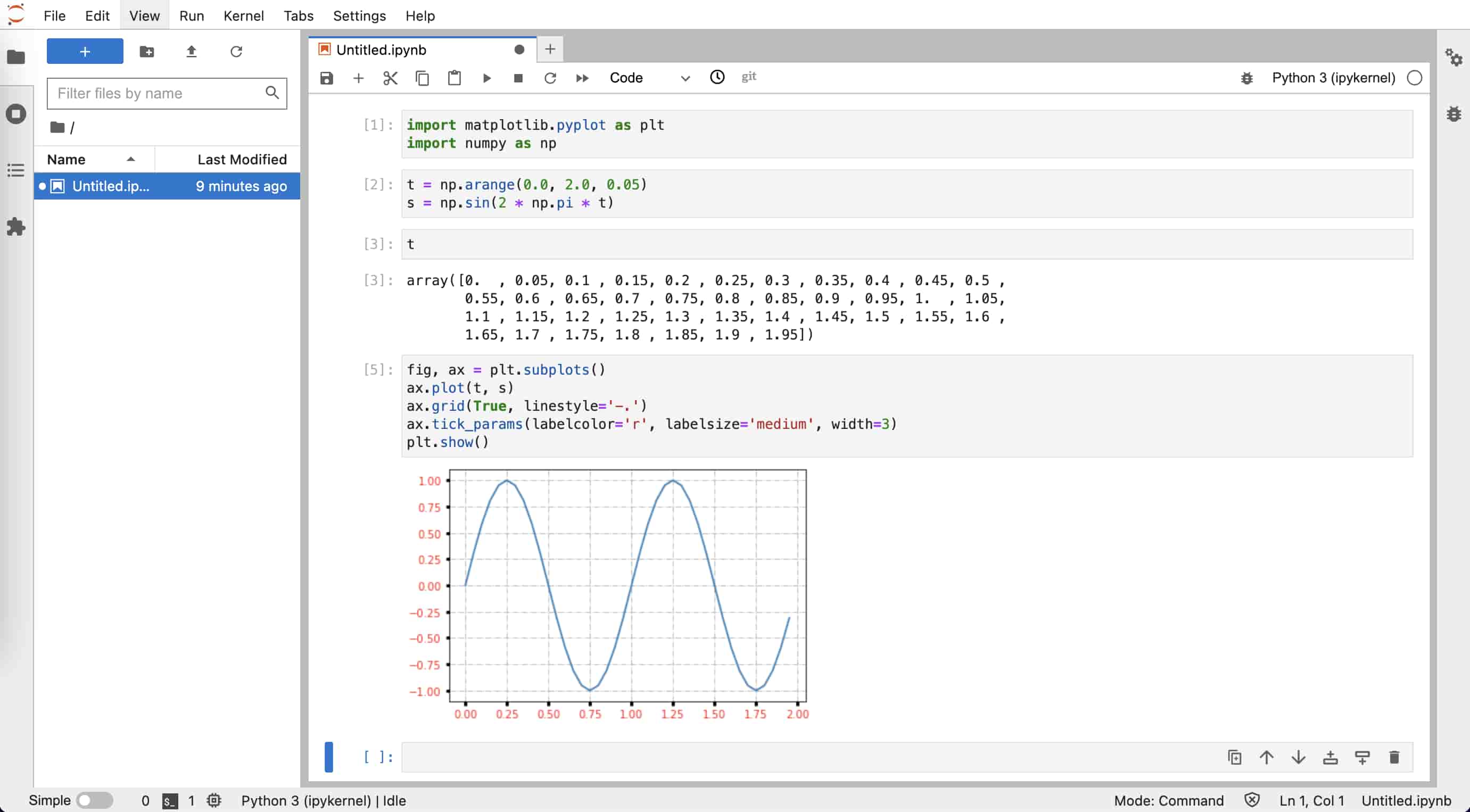The image size is (1470, 812).
Task: Open the property inspector gears icon
Action: point(1454,57)
